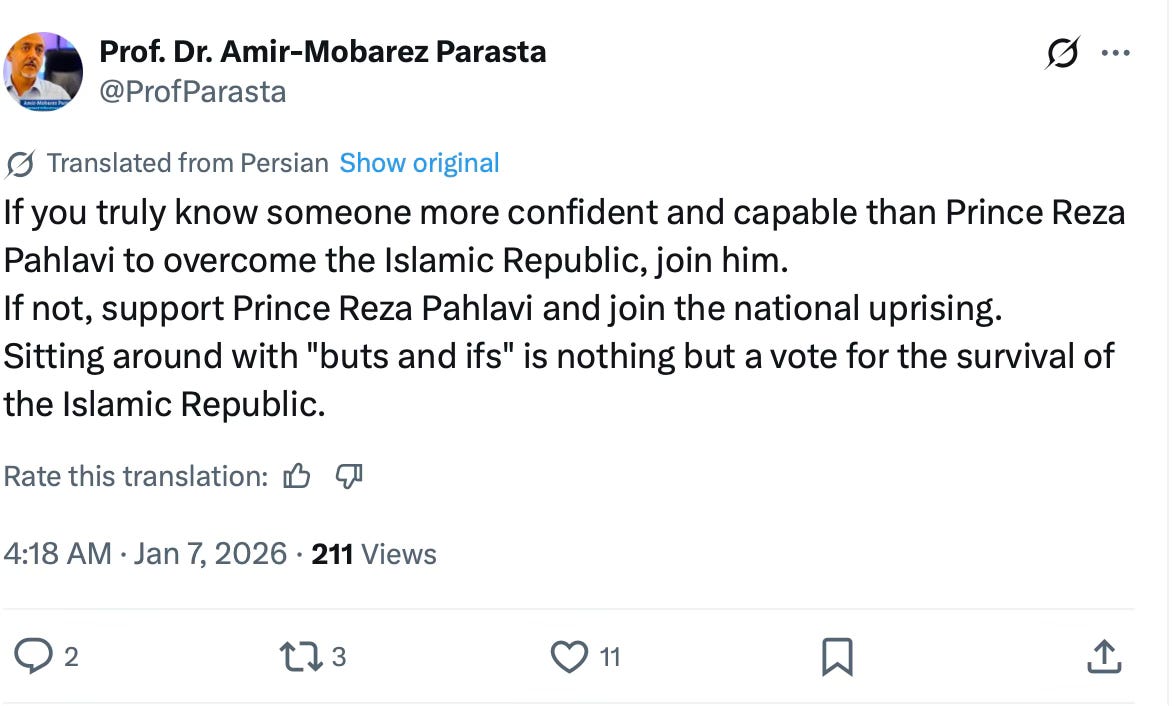1174x706 pixels.
Task: Bookmark this post
Action: click(836, 656)
